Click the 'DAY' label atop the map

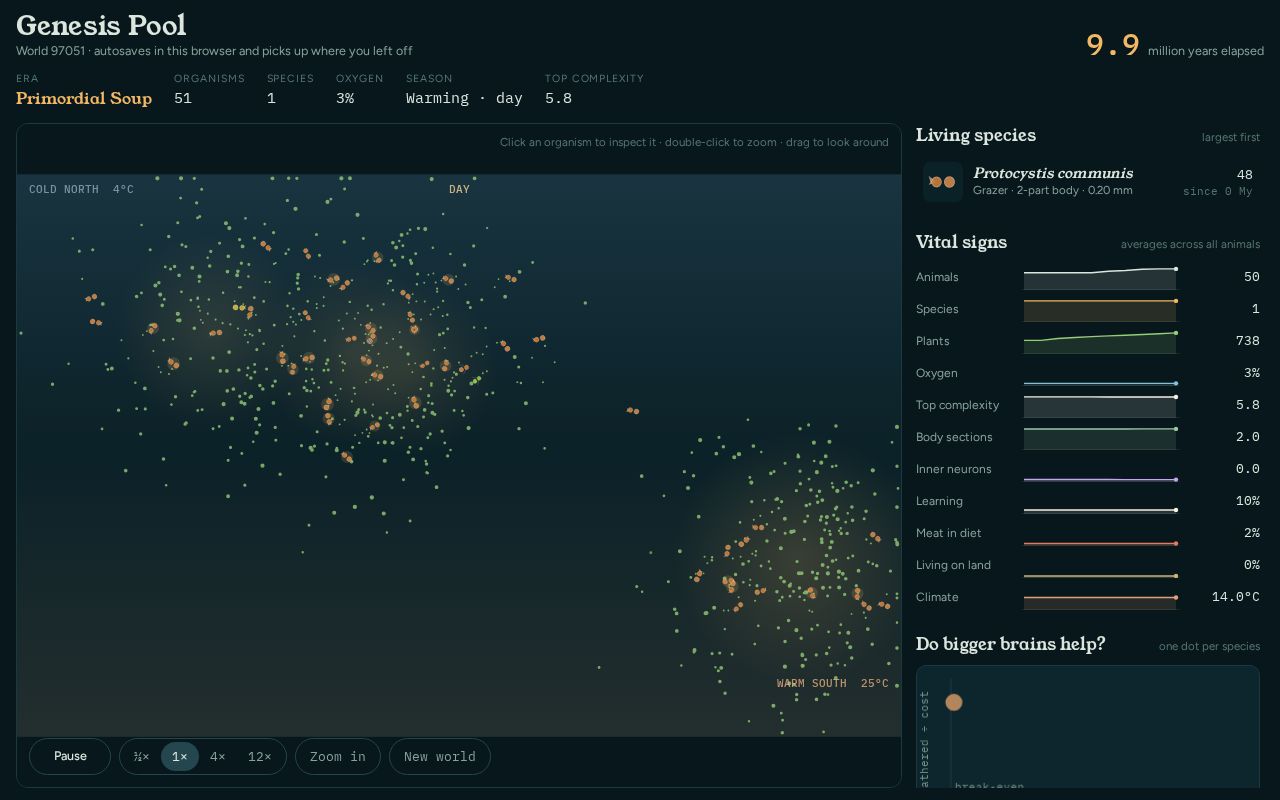[x=459, y=189]
